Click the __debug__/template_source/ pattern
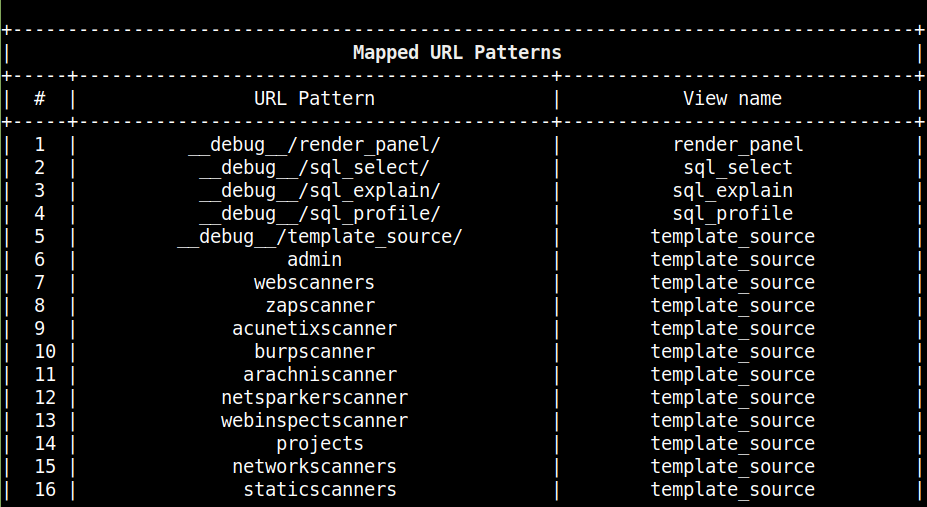927x507 pixels. click(320, 237)
